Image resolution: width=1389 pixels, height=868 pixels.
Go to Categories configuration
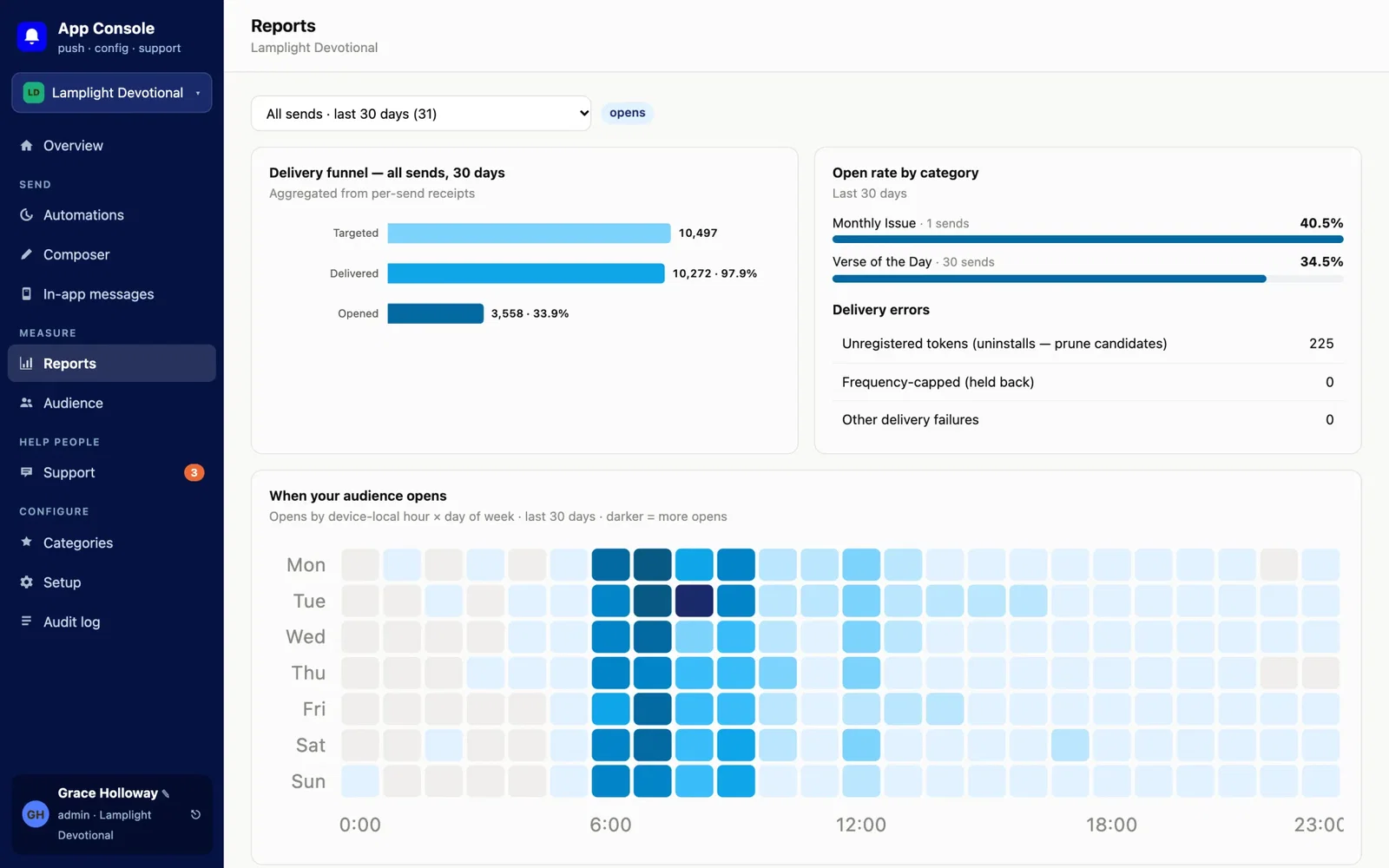tap(112, 542)
